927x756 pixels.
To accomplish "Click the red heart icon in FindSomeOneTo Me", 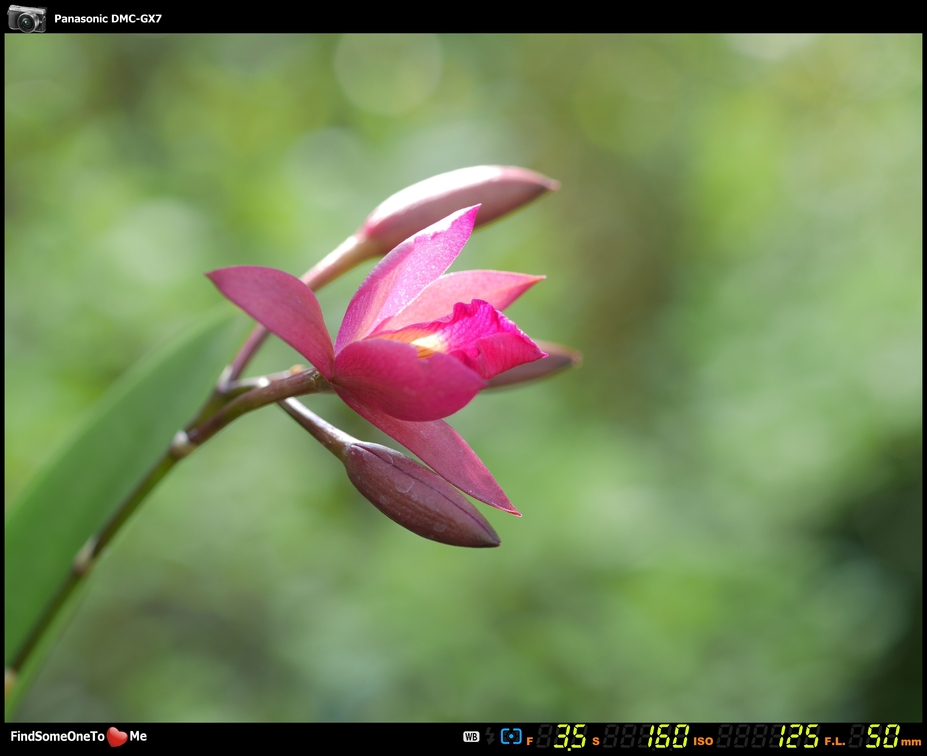I will pyautogui.click(x=117, y=736).
